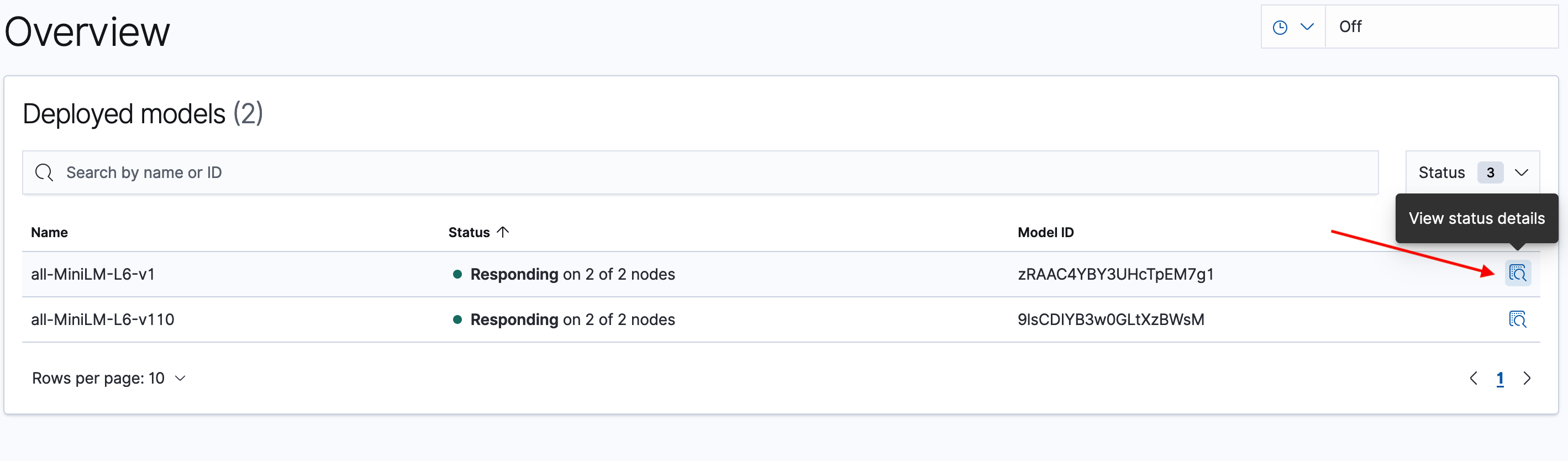Go to previous page with left chevron
Screen dimensions: 1568x461
[x=1474, y=378]
